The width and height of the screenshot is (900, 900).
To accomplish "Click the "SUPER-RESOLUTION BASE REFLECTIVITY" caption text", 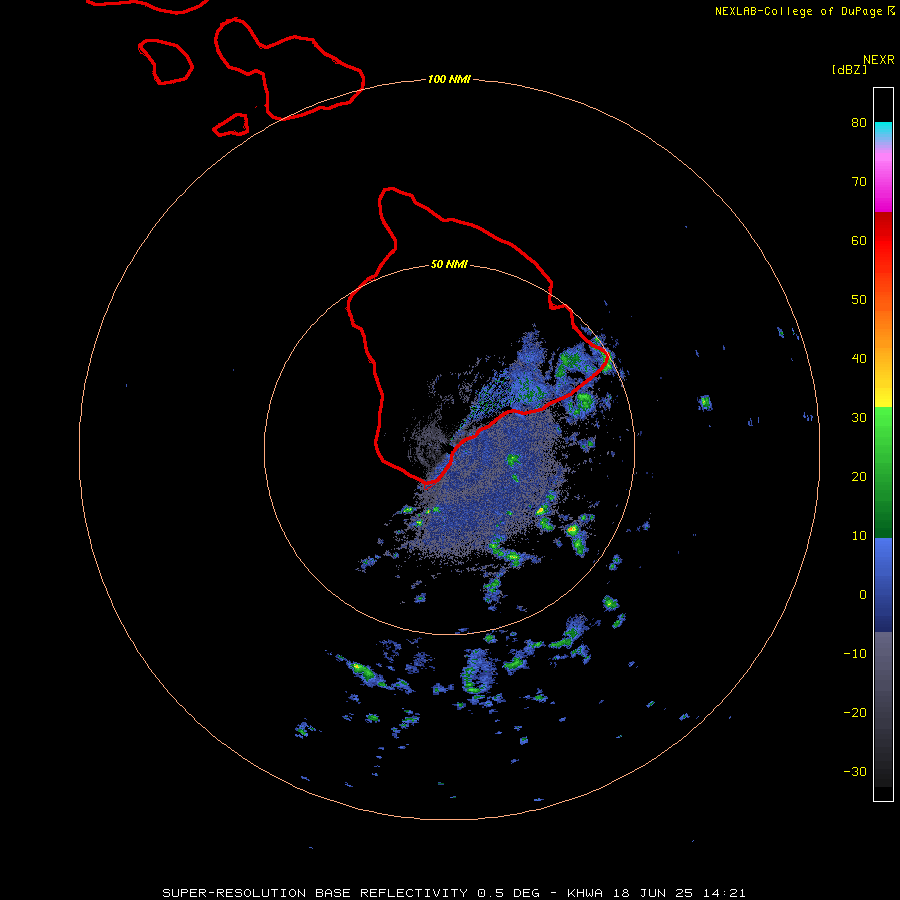I will click(315, 893).
